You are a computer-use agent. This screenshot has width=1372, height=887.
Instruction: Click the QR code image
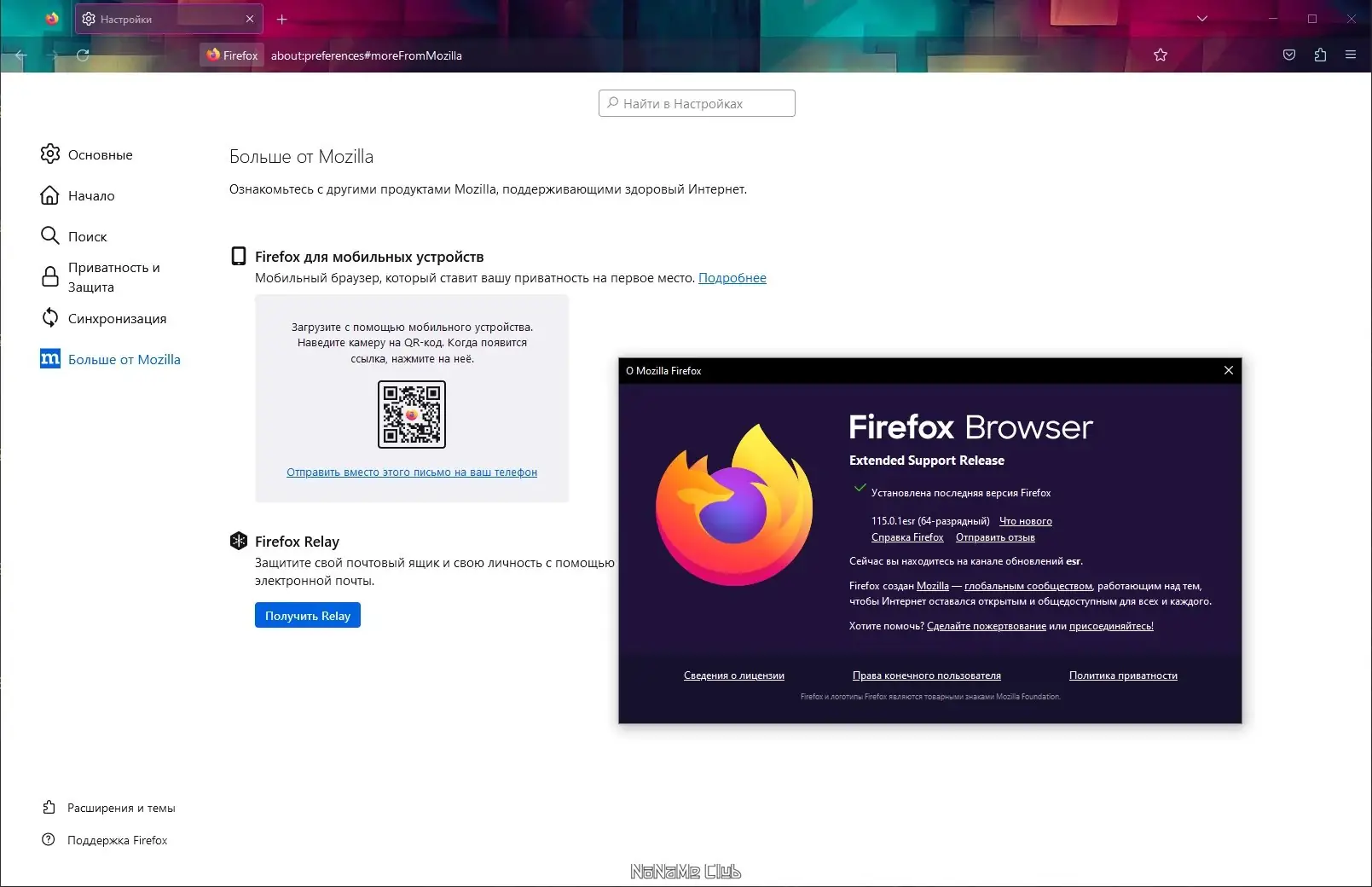click(412, 415)
